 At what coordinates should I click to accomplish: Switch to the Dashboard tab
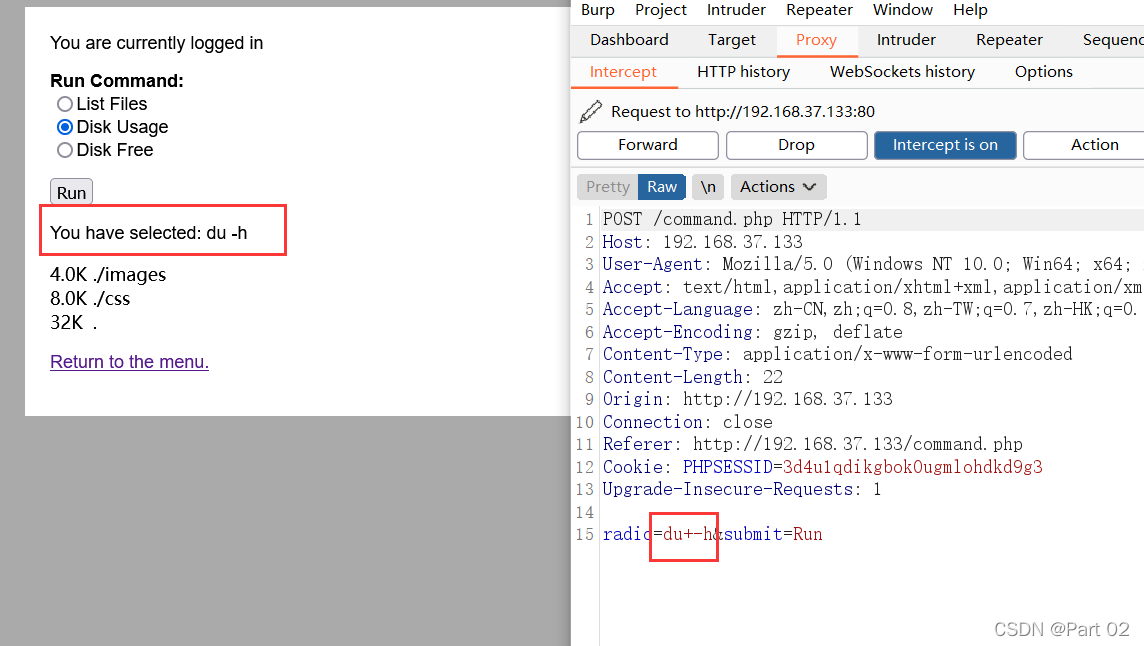click(x=629, y=40)
